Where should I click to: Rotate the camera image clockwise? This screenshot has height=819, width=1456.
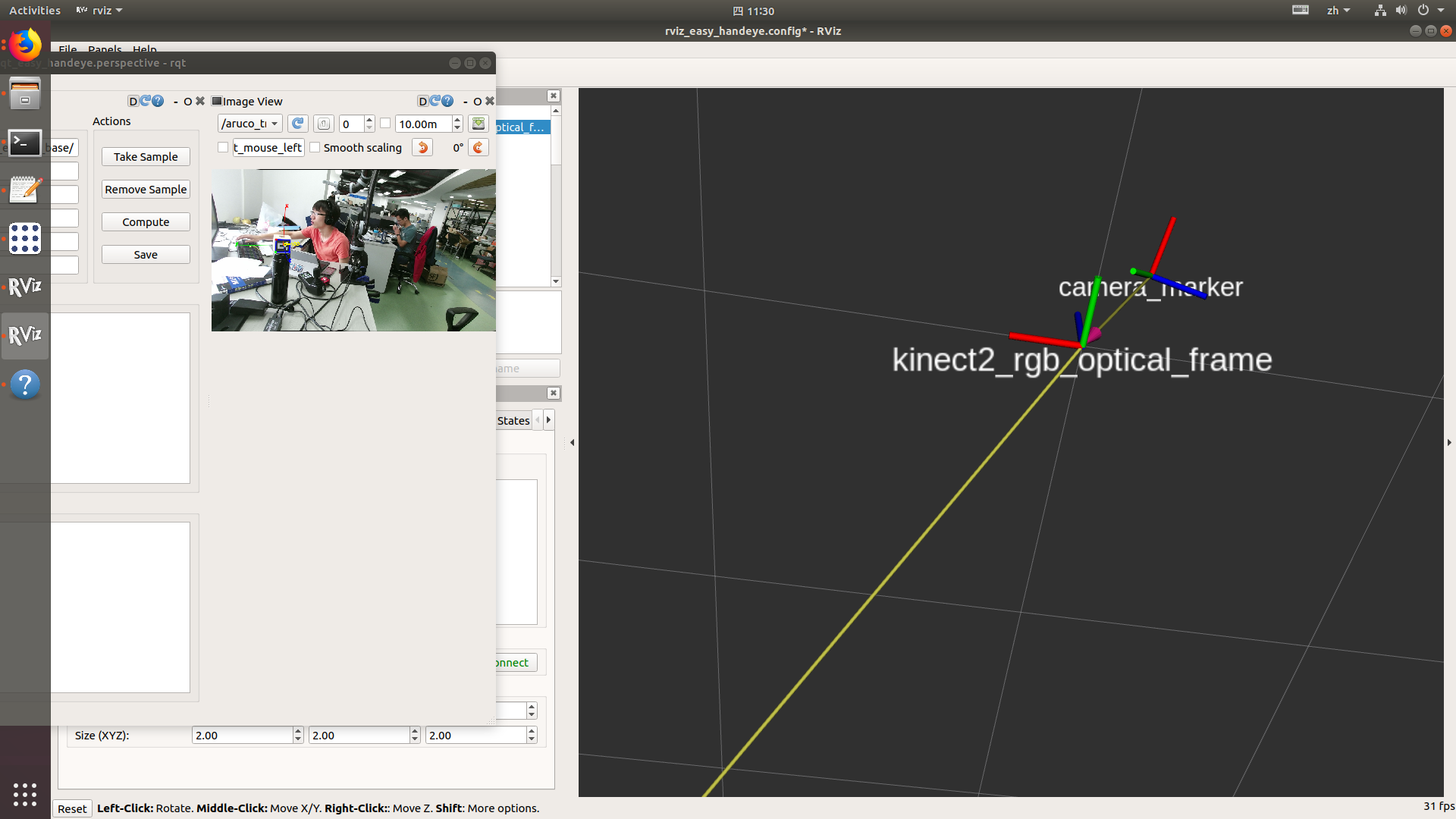tap(479, 147)
